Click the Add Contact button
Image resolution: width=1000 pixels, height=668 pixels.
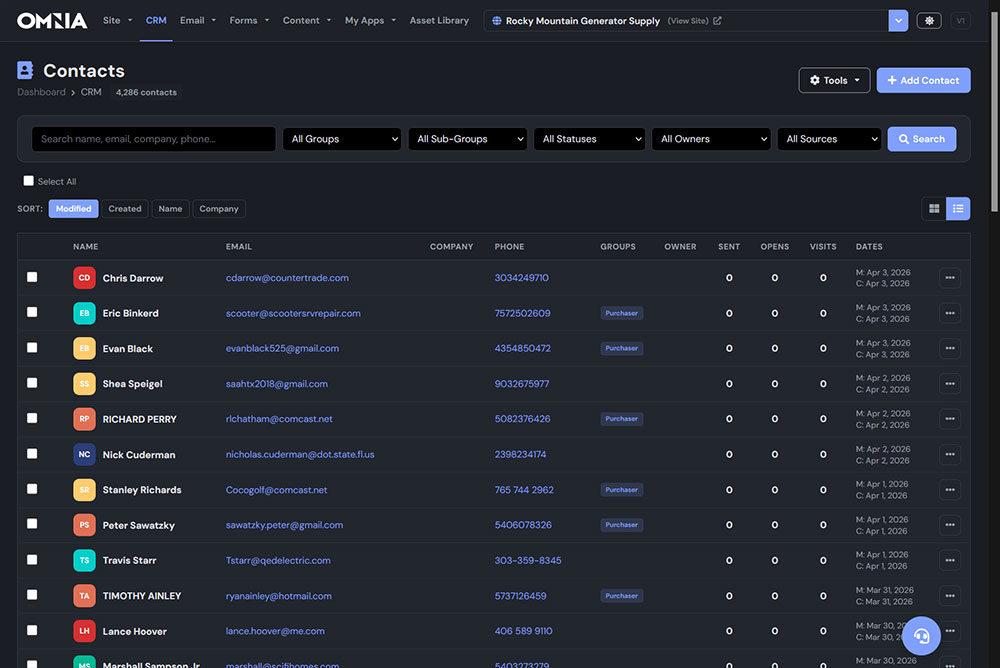pyautogui.click(x=923, y=79)
